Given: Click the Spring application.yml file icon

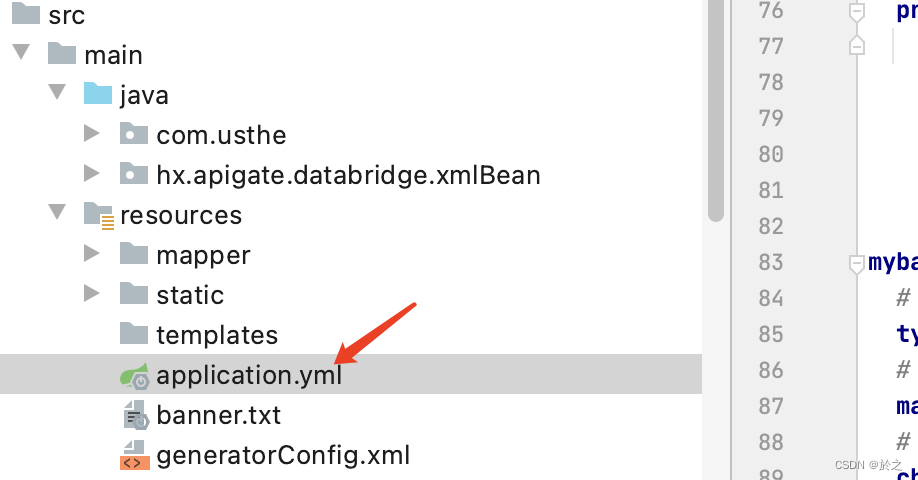Looking at the screenshot, I should point(134,376).
